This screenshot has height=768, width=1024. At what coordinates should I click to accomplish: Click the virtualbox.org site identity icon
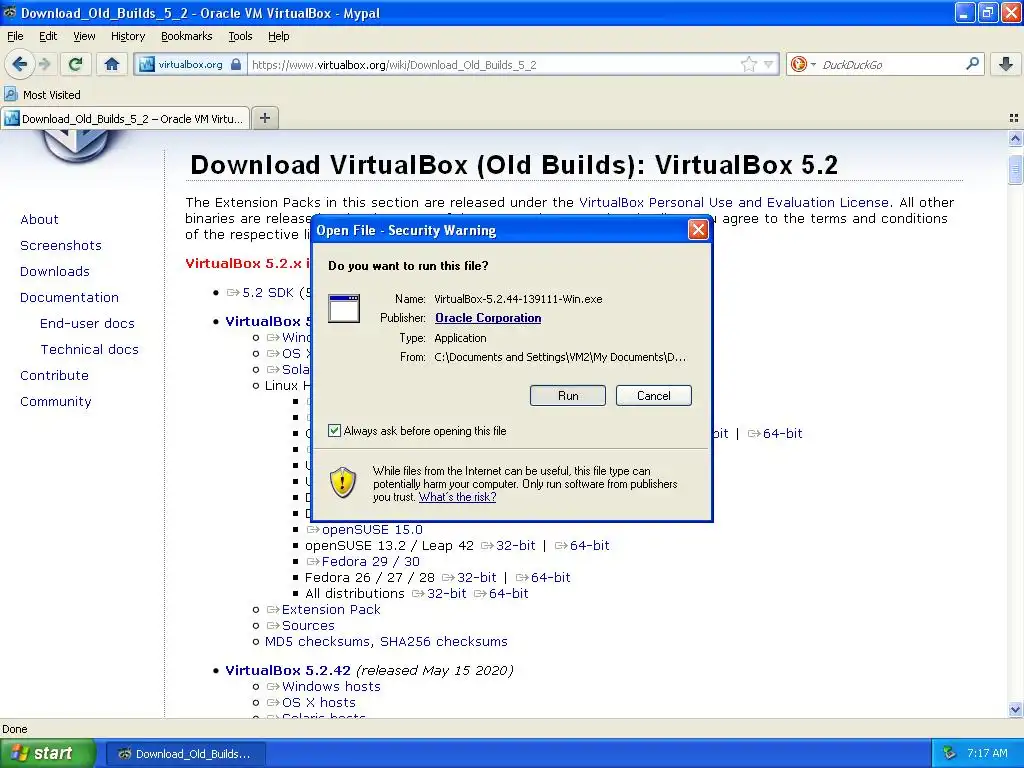(189, 65)
